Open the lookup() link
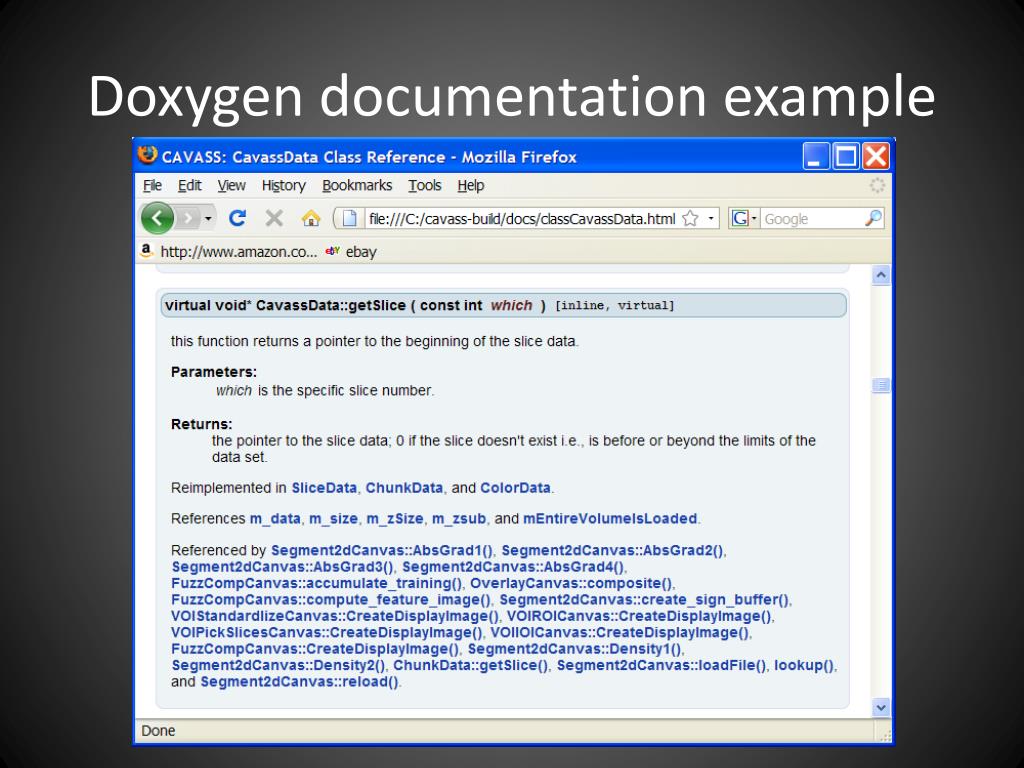Screen dimensions: 1024x768 coord(804,665)
